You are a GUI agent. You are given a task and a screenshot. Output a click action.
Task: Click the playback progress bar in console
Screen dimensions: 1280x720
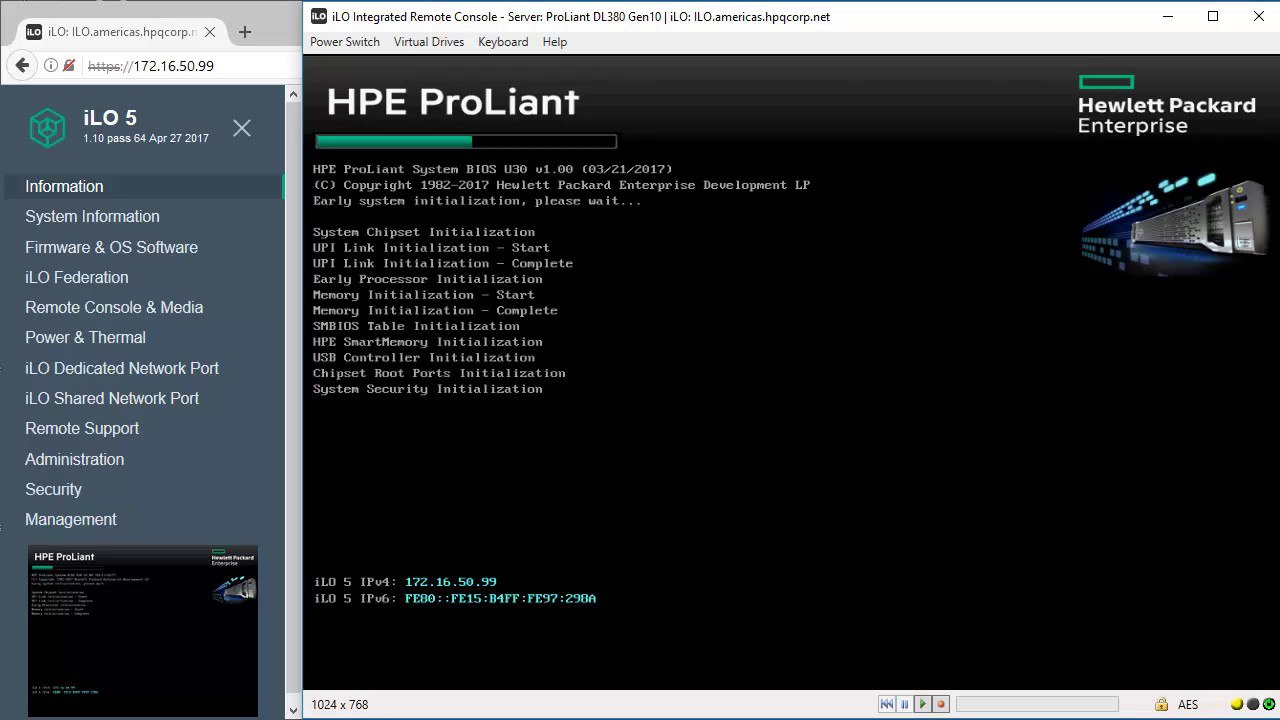1037,704
